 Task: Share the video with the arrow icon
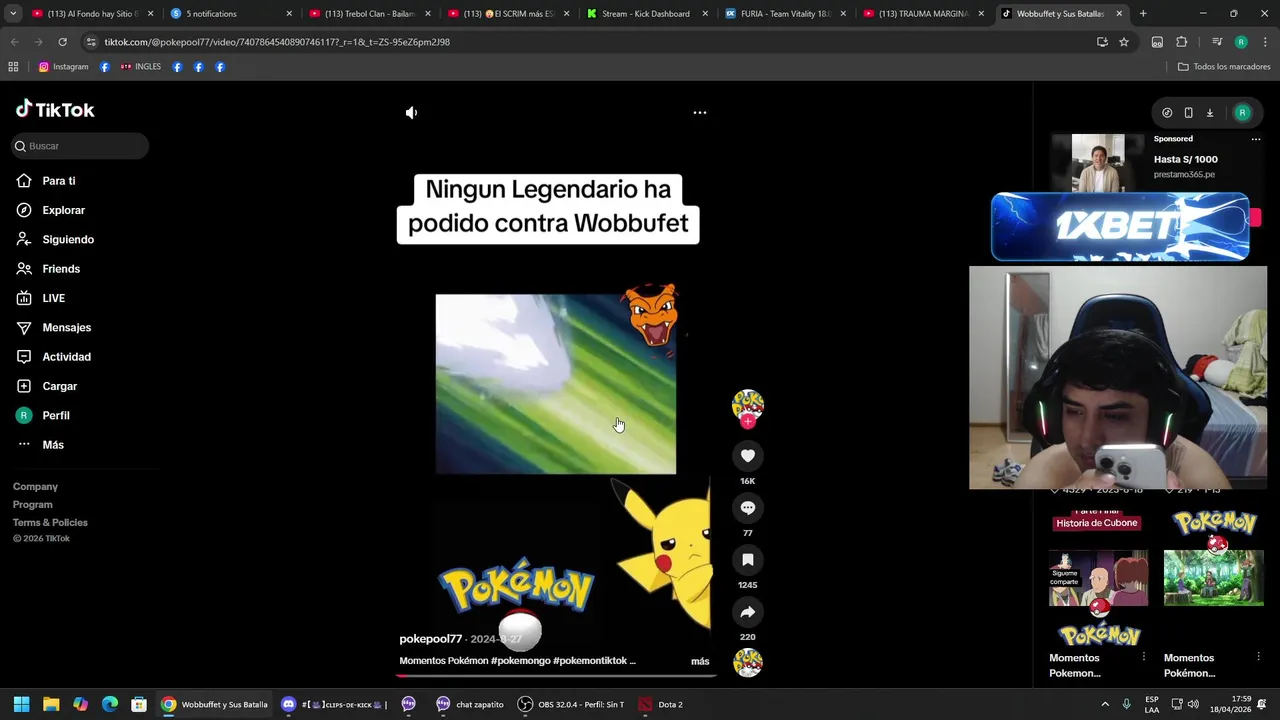[x=748, y=612]
